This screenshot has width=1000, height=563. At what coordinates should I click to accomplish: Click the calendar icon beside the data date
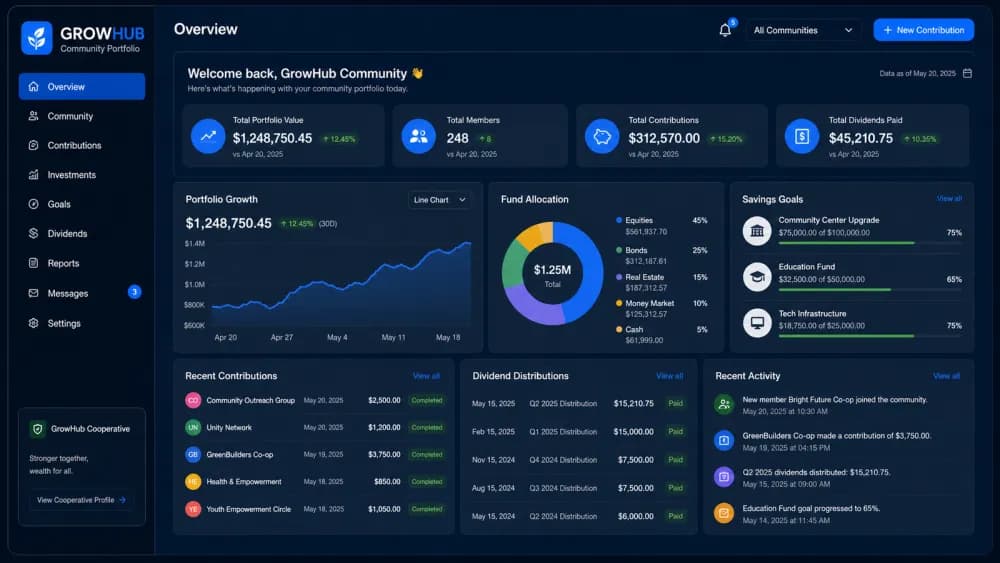[x=967, y=73]
